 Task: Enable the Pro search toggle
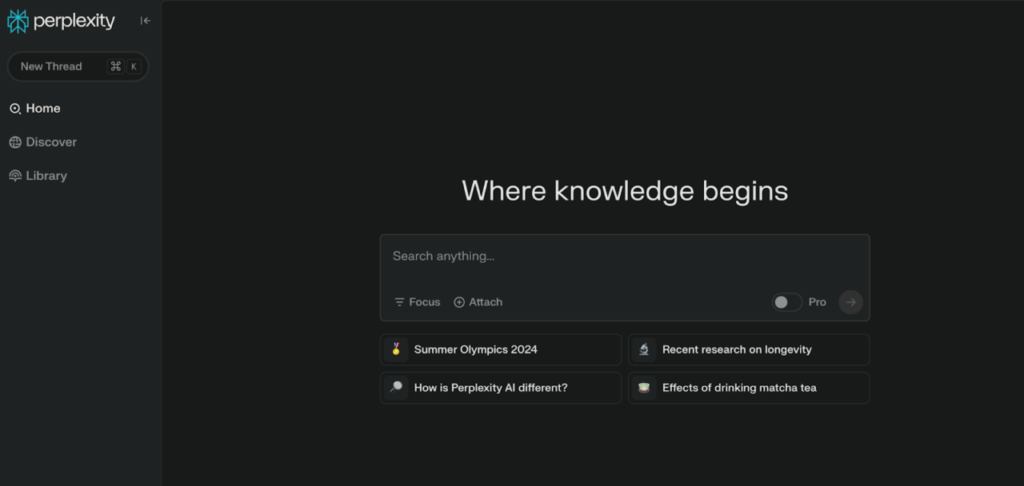[x=786, y=302]
